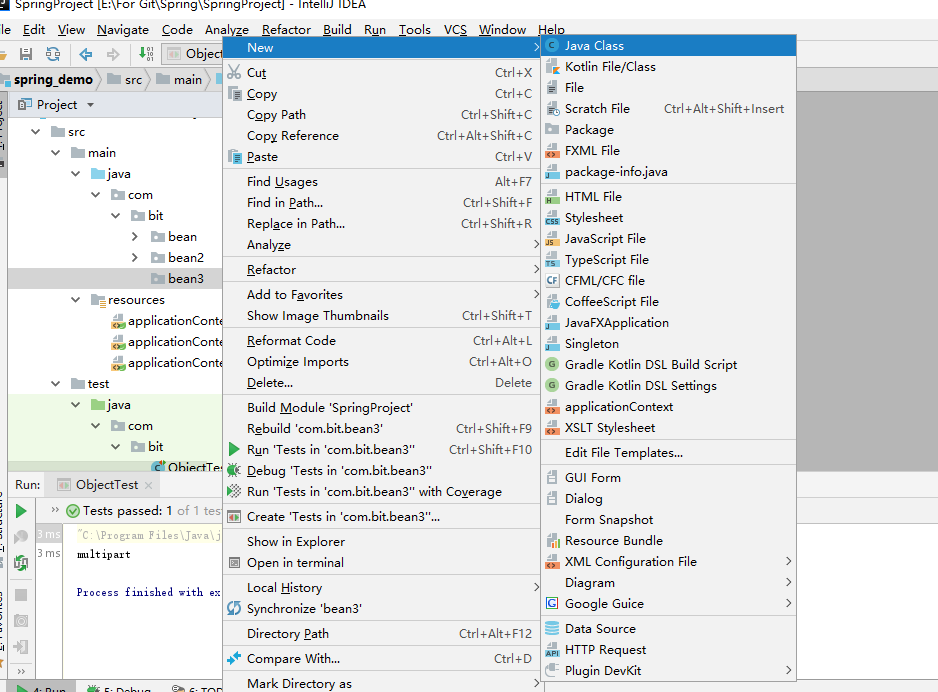Click the Scratch File icon
Screen dimensions: 938x692
pyautogui.click(x=552, y=109)
